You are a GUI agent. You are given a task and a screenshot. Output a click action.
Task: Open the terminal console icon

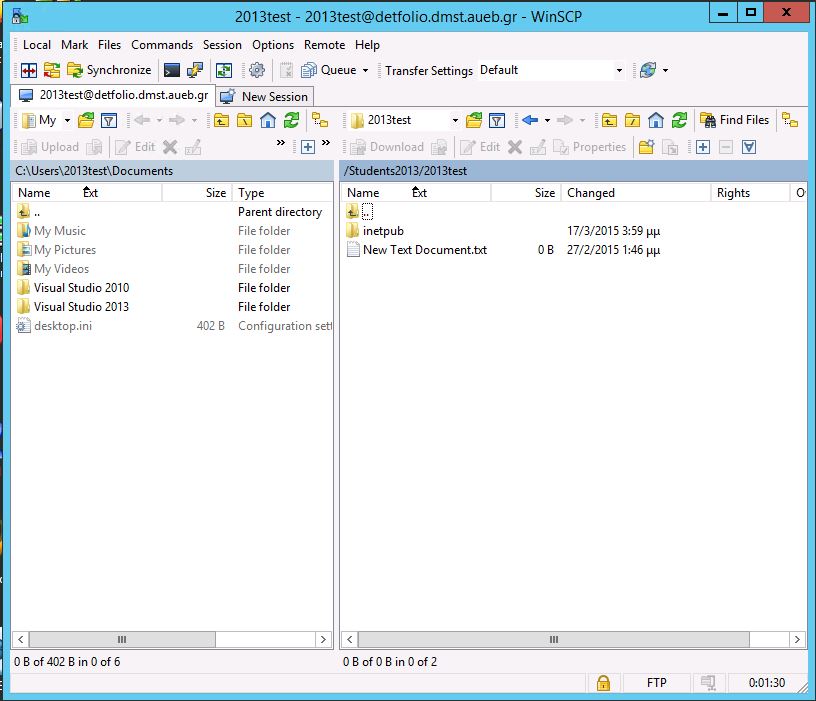(172, 70)
